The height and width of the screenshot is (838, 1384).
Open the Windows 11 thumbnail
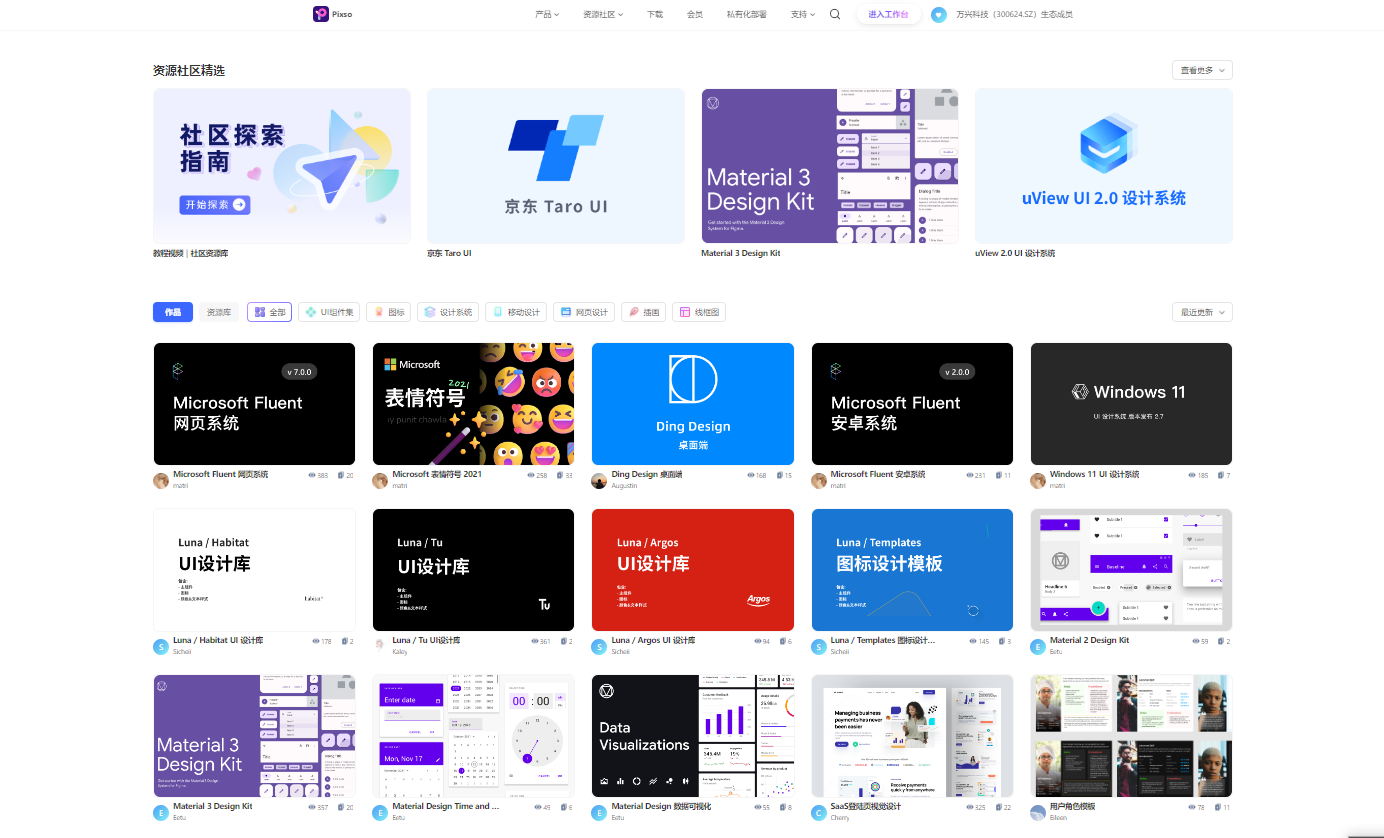(x=1131, y=404)
